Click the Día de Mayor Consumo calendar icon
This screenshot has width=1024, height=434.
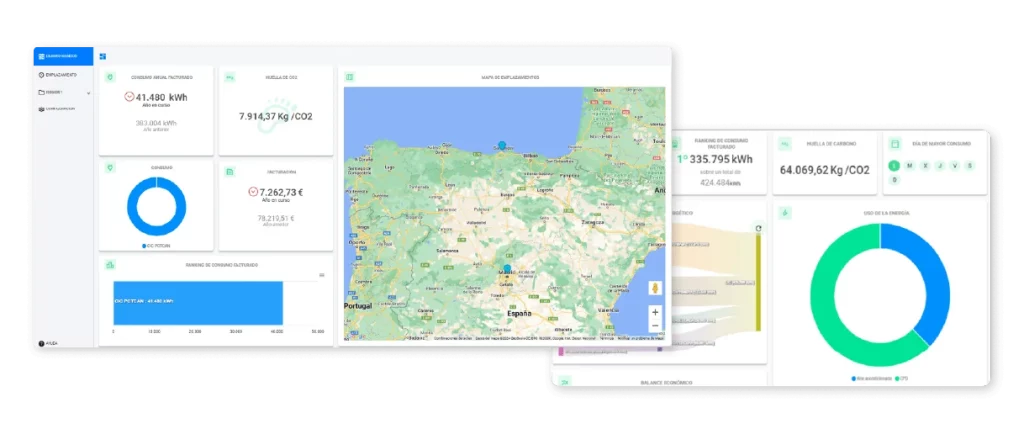point(895,144)
